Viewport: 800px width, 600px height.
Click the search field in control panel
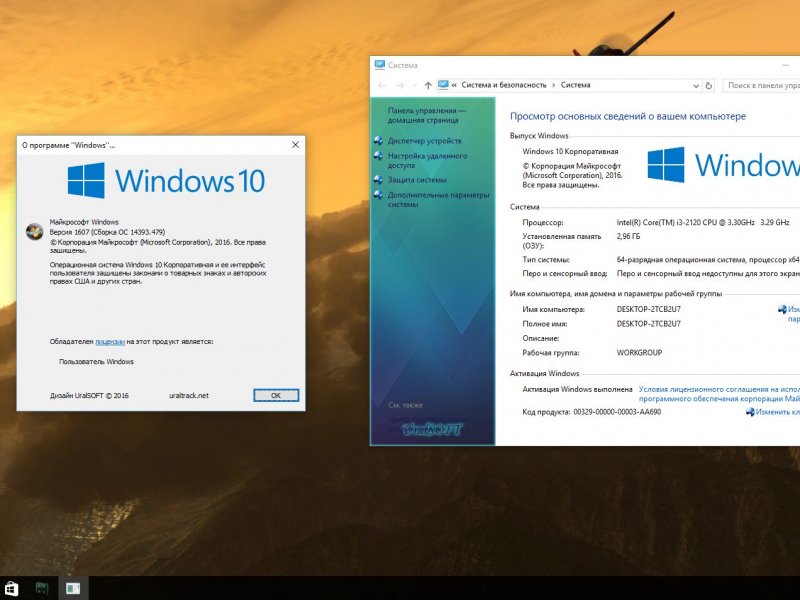[761, 86]
